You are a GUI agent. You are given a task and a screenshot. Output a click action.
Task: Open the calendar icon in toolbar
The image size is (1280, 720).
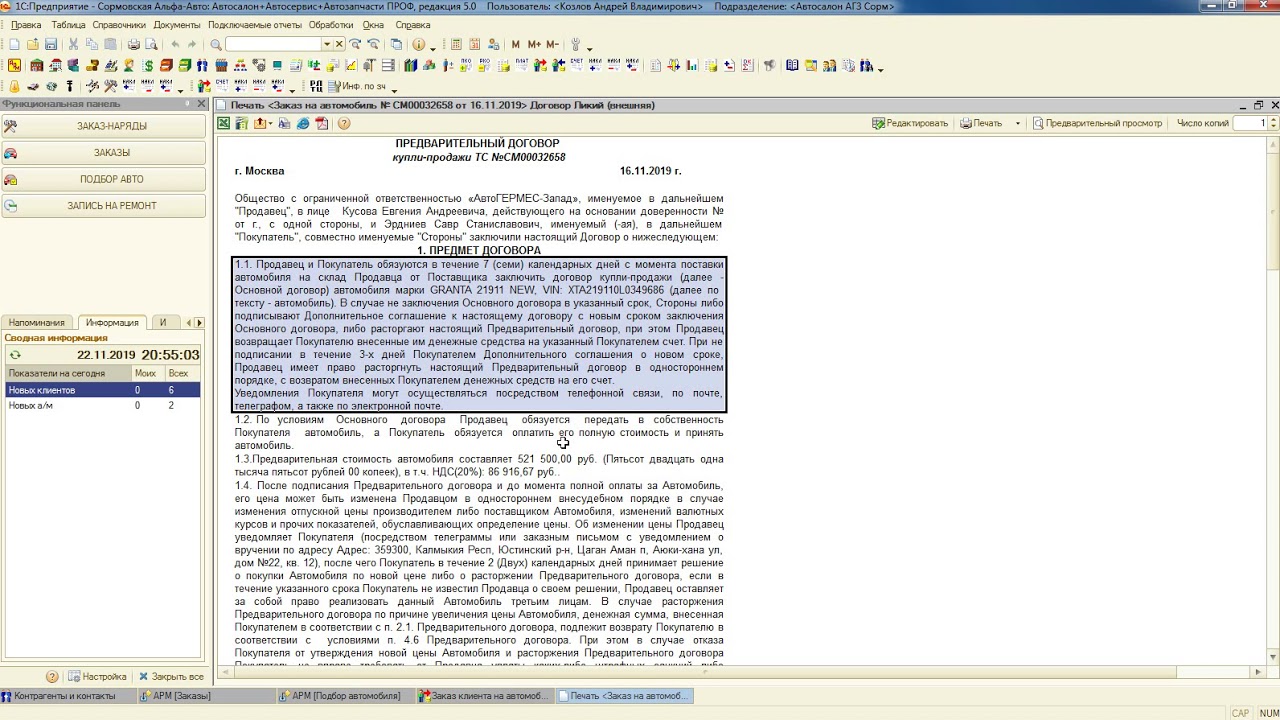tap(475, 44)
